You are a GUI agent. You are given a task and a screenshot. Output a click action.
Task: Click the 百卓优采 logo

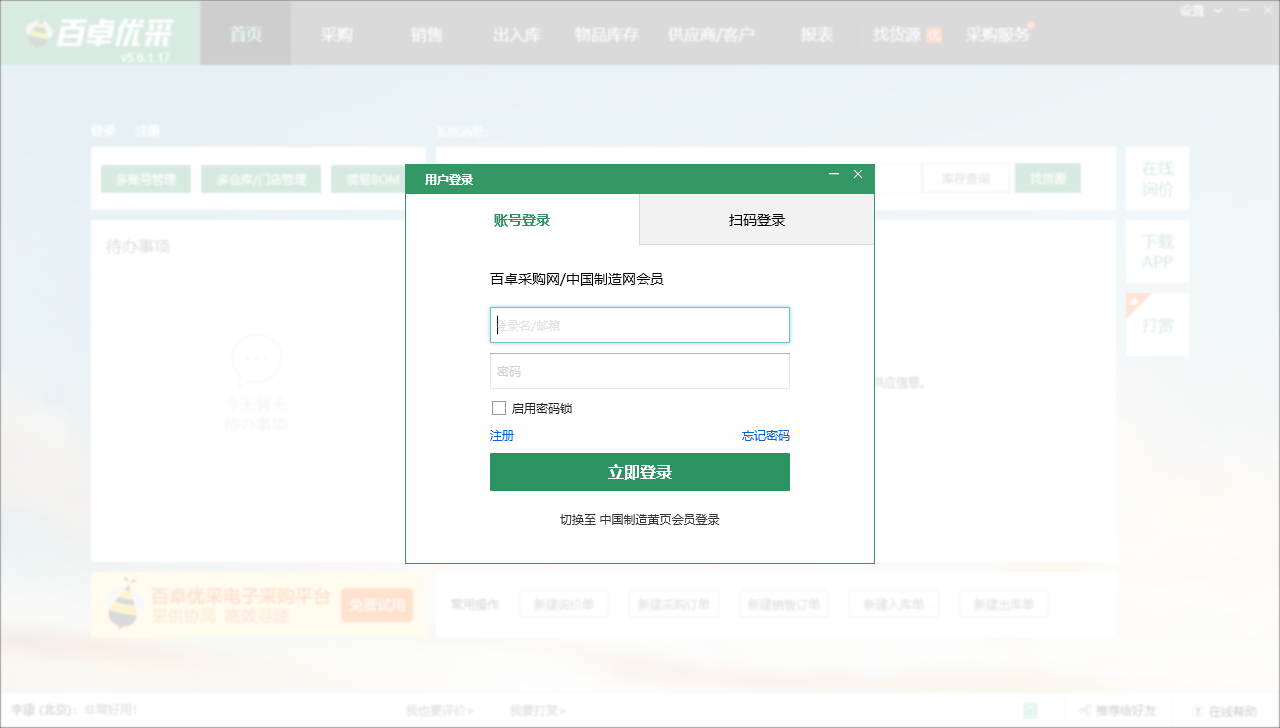pos(100,34)
